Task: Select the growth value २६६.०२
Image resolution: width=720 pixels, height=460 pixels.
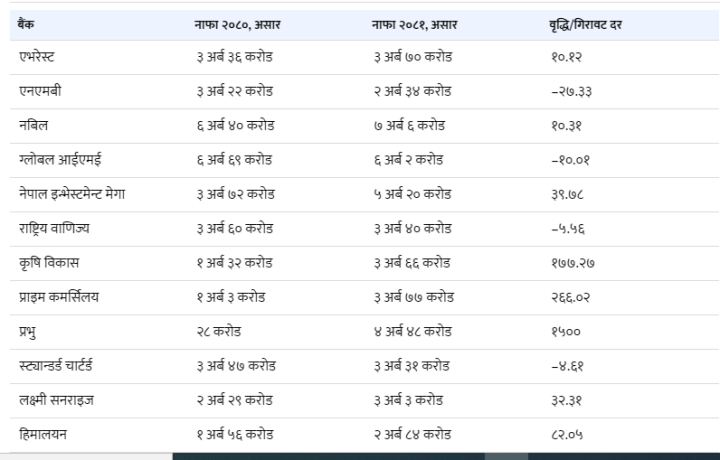Action: coord(570,297)
